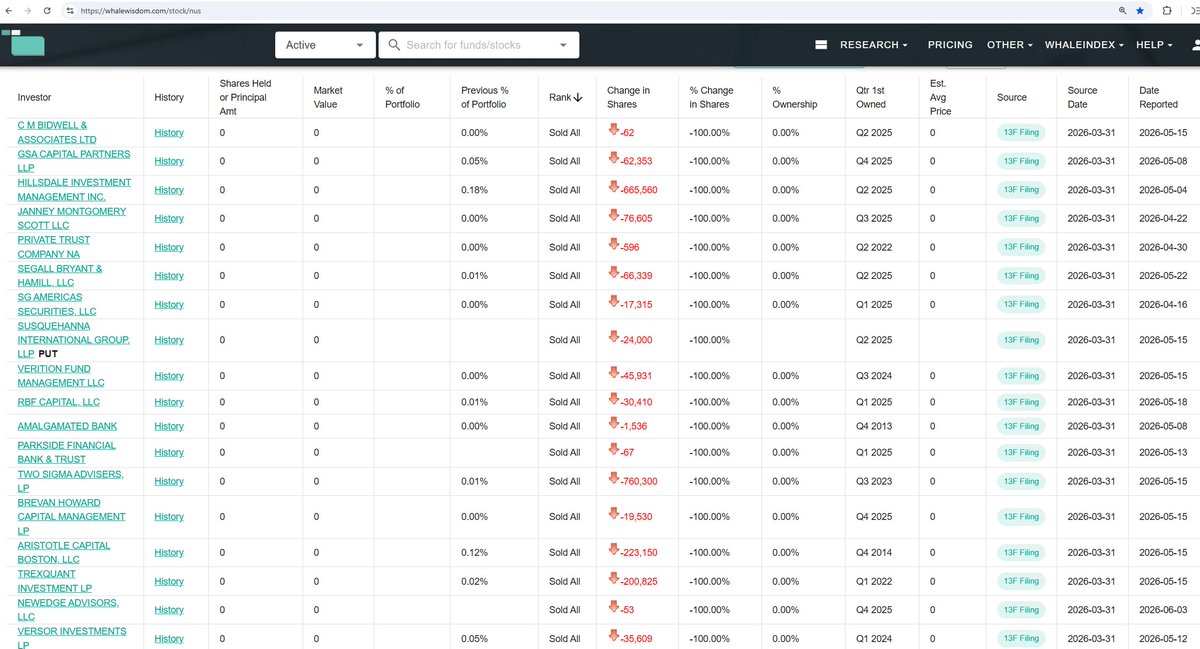1200x649 pixels.
Task: Click the WhaleWisdom logo
Action: (x=23, y=42)
